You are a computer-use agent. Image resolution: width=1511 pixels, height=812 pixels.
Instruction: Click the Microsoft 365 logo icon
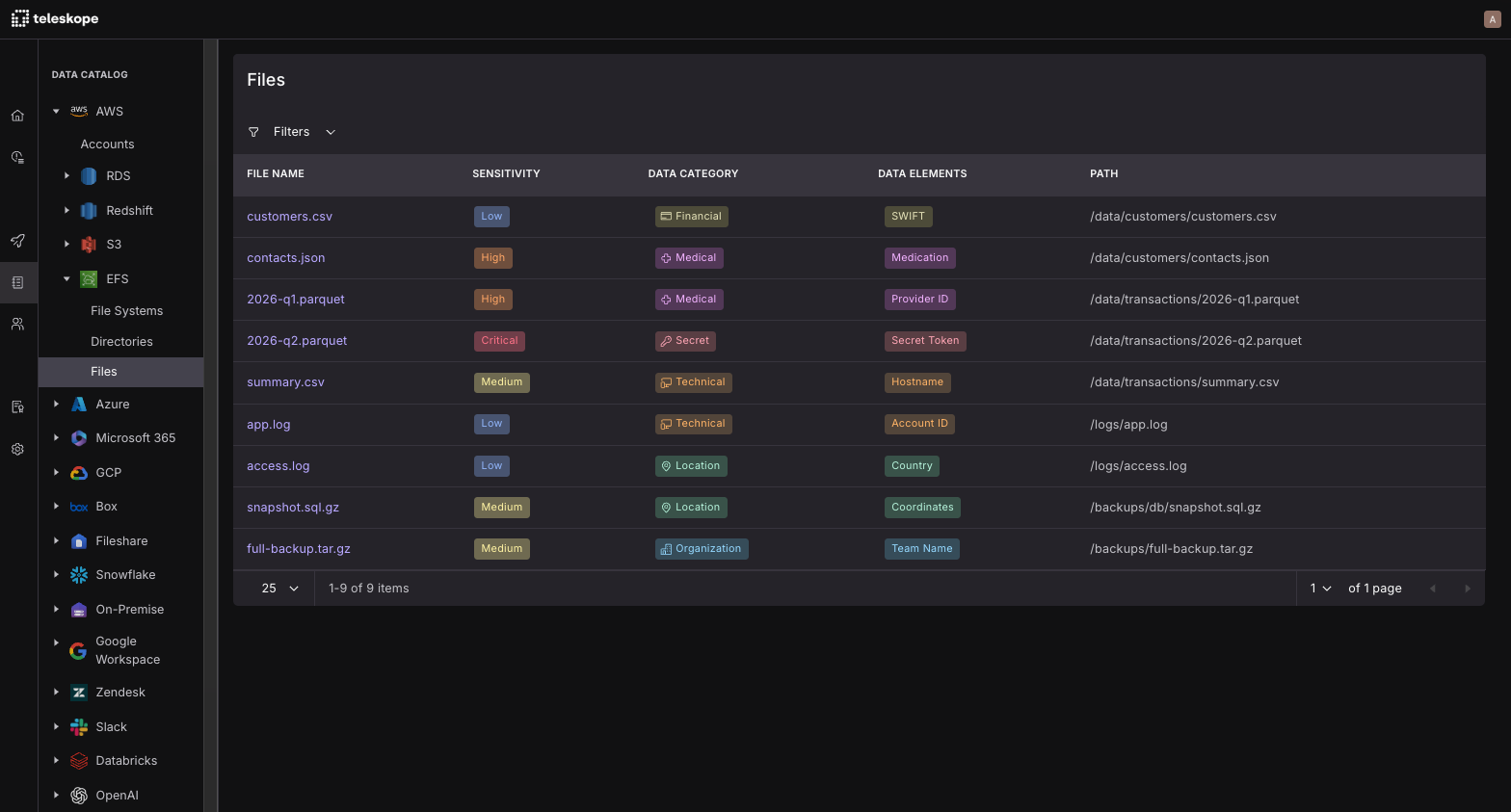click(79, 438)
